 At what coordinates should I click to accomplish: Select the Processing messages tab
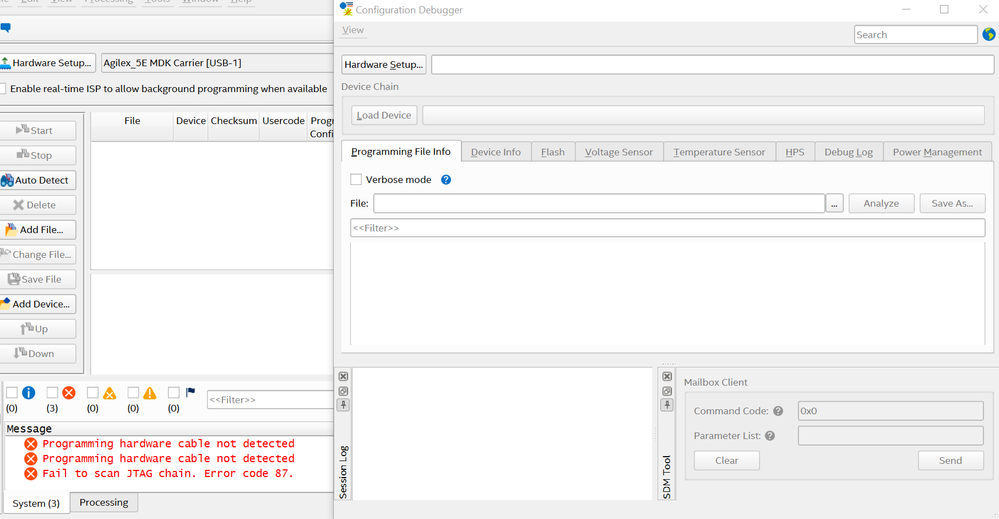(104, 503)
